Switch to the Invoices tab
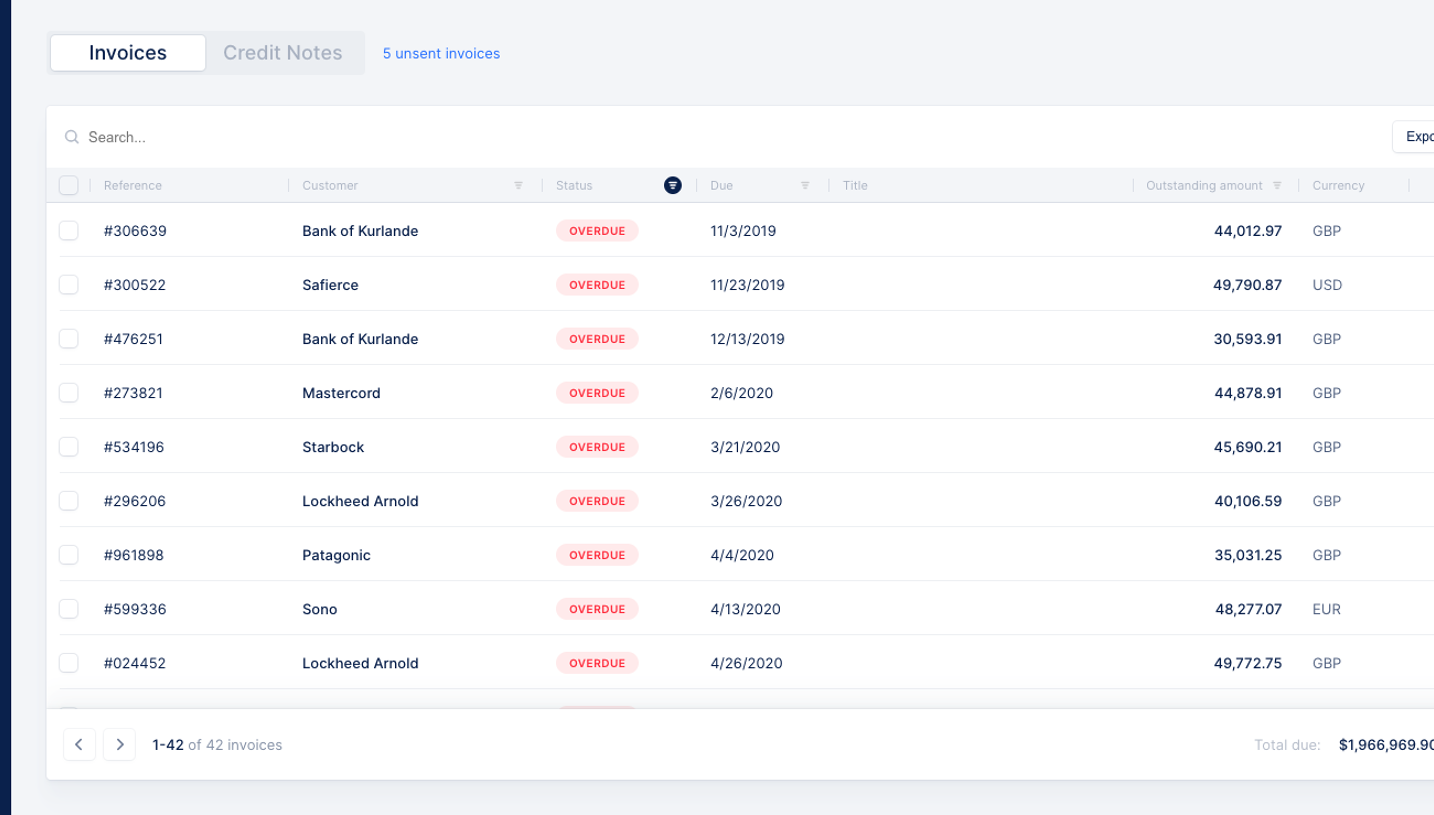 128,53
